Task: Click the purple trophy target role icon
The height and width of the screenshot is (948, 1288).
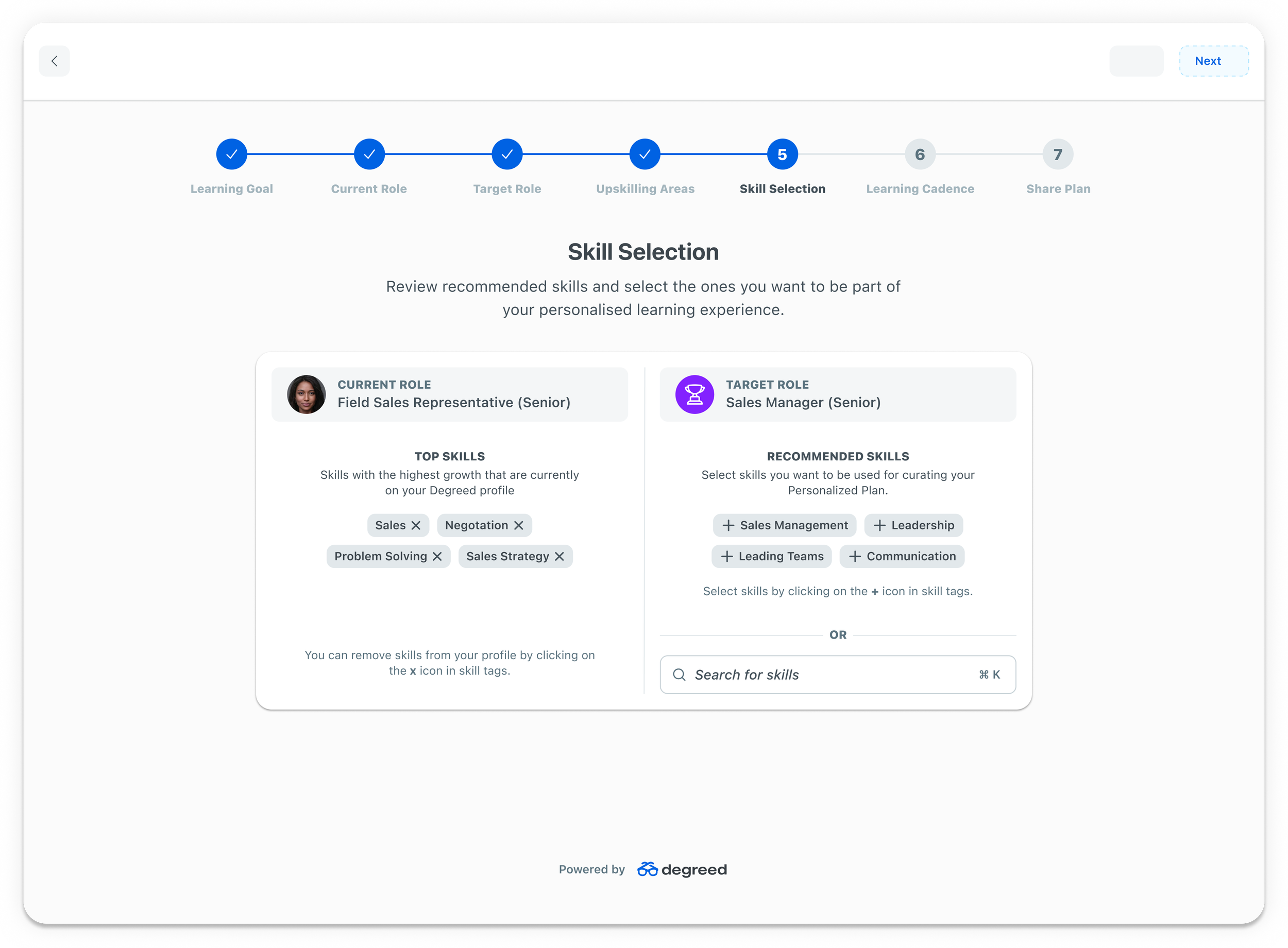Action: pyautogui.click(x=694, y=395)
